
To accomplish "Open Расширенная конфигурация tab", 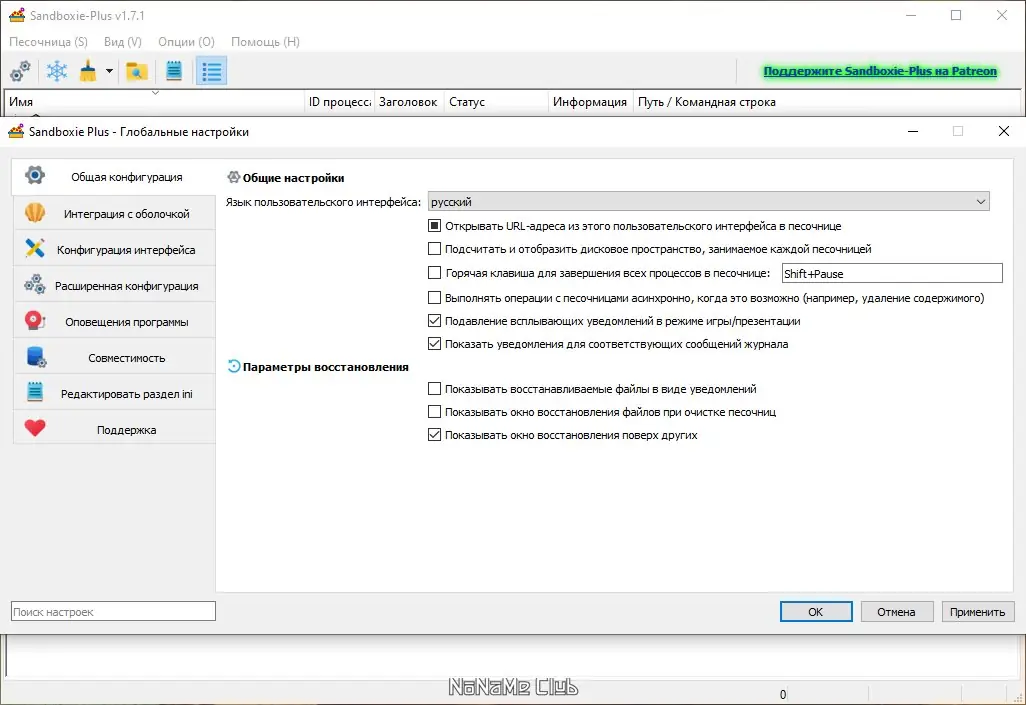I will pos(114,285).
